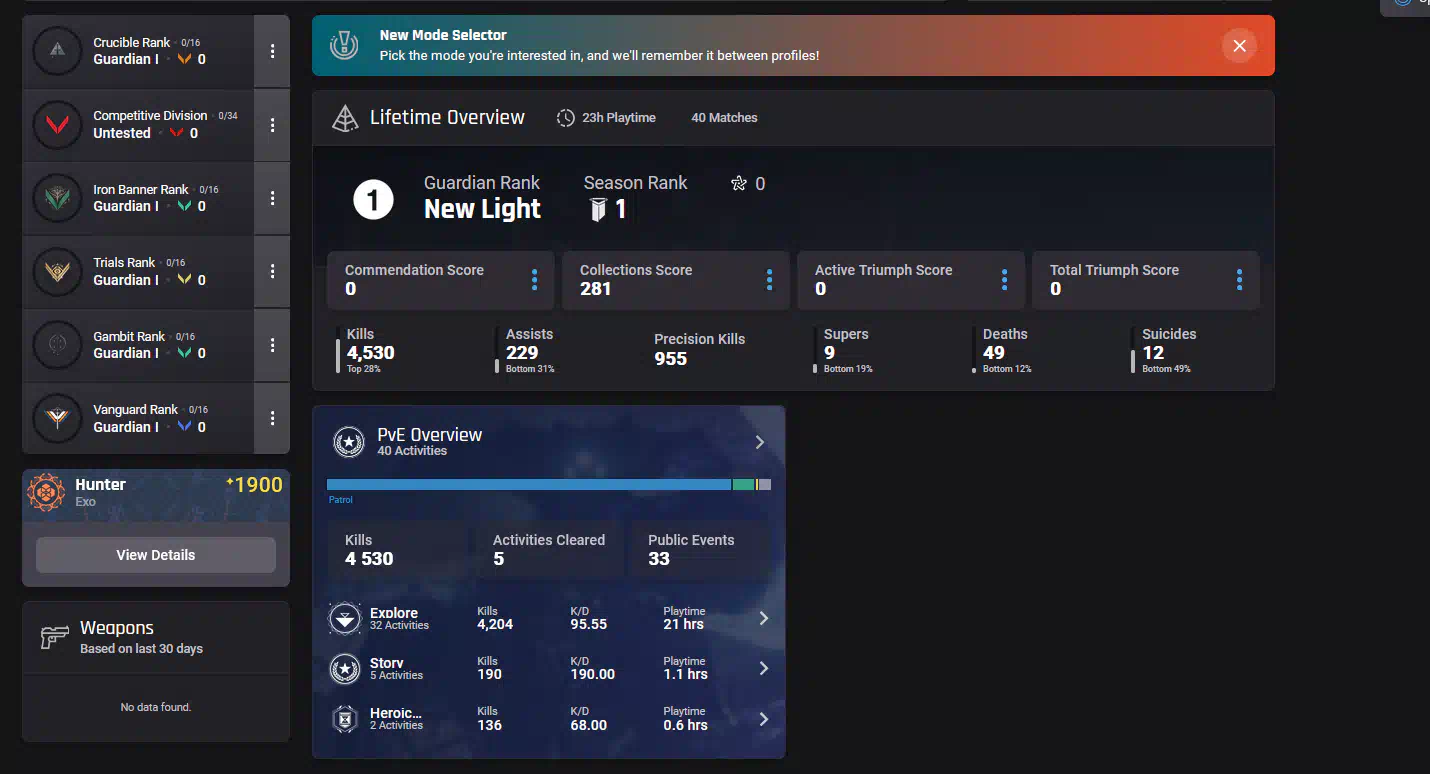Click the Gambit Rank emblem icon
The width and height of the screenshot is (1430, 774).
click(57, 345)
